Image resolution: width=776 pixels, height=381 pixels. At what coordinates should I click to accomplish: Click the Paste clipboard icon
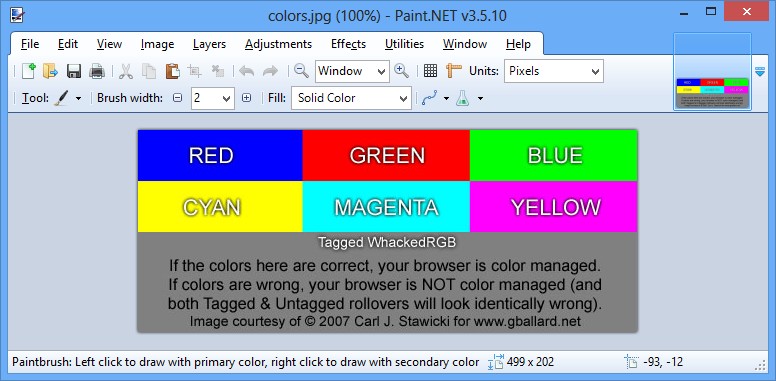172,71
